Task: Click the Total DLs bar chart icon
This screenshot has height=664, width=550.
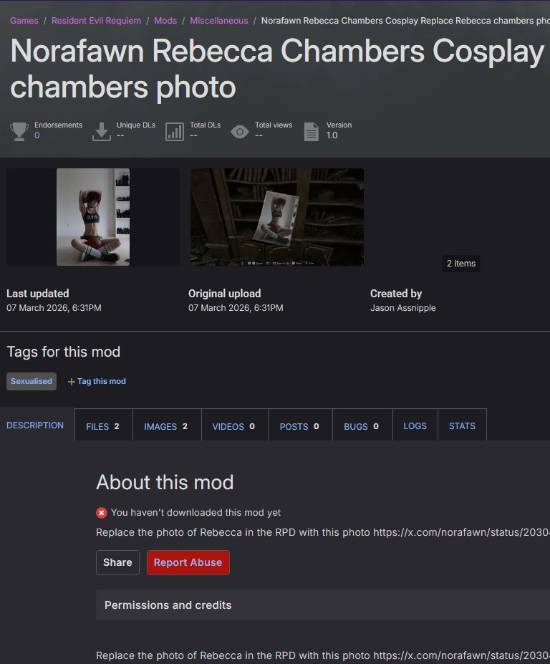Action: [x=174, y=132]
